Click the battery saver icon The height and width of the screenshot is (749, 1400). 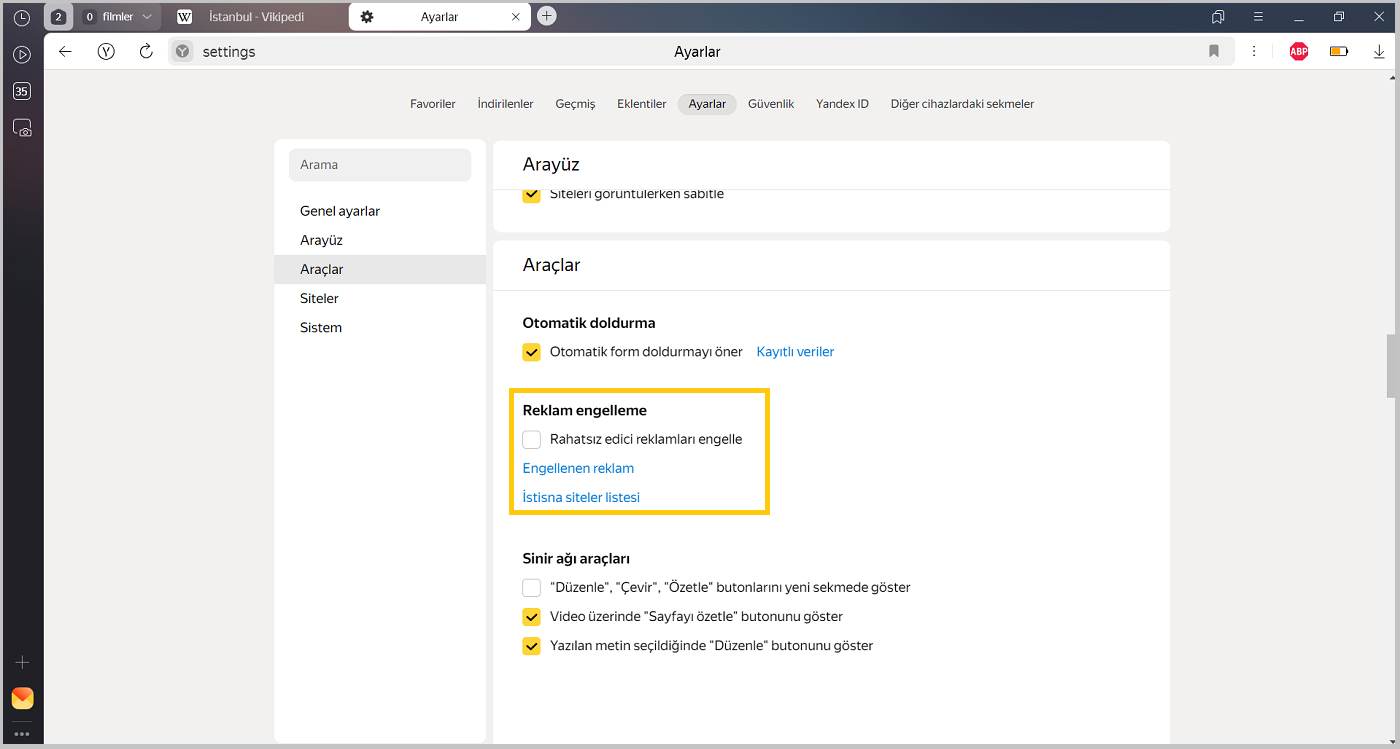click(1339, 52)
